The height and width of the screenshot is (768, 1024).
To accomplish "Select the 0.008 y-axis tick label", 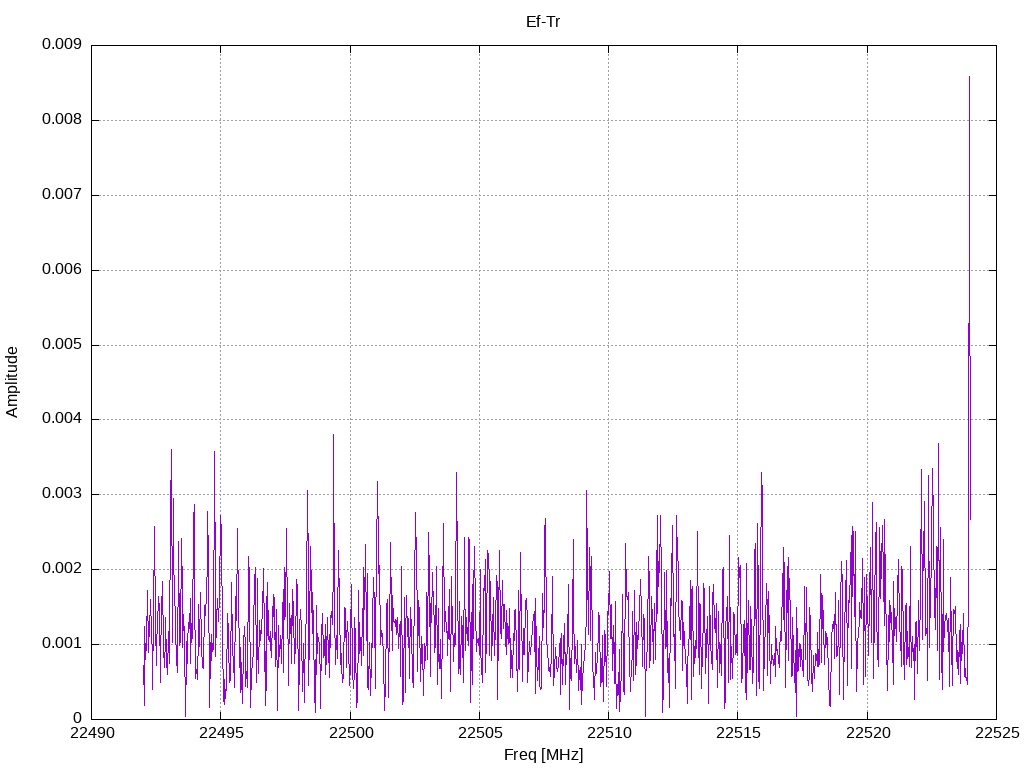I will (61, 120).
